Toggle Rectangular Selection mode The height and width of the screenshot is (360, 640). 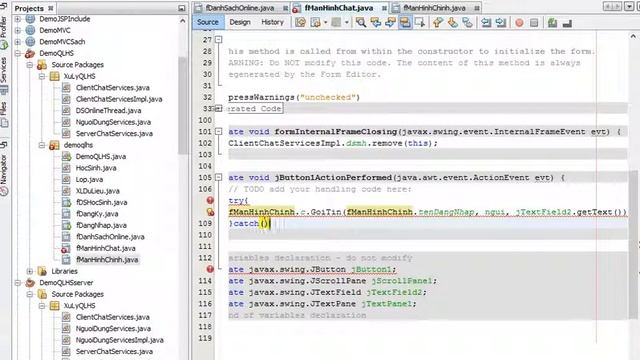[420, 22]
